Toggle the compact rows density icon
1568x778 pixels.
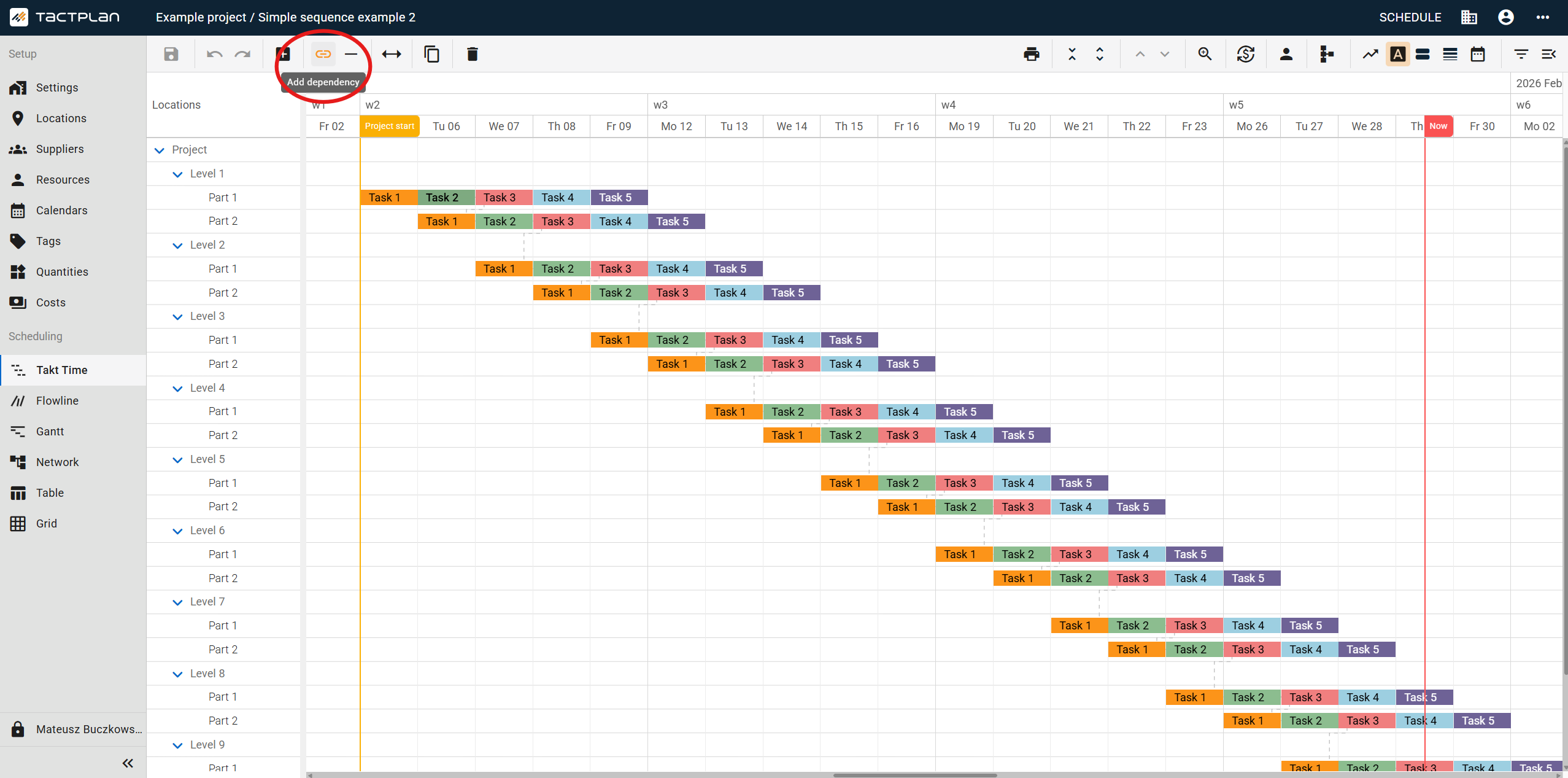pyautogui.click(x=1450, y=54)
